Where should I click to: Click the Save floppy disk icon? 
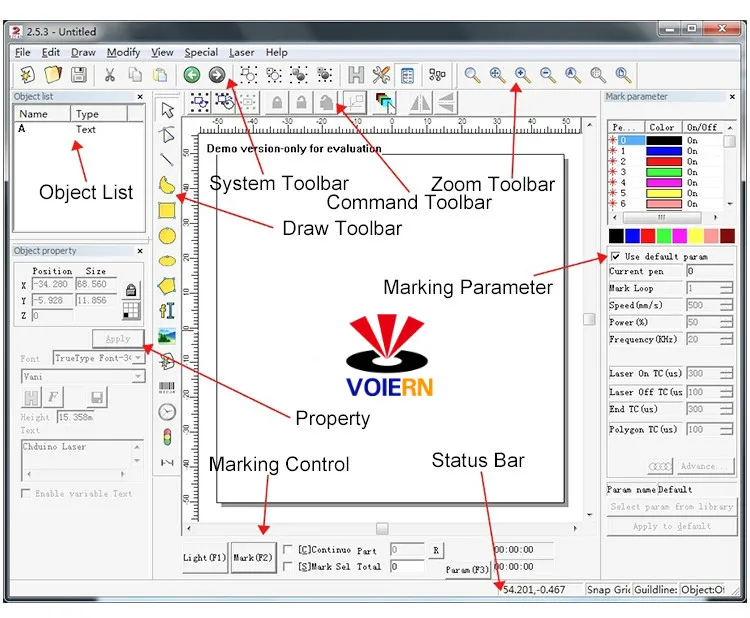click(x=78, y=75)
